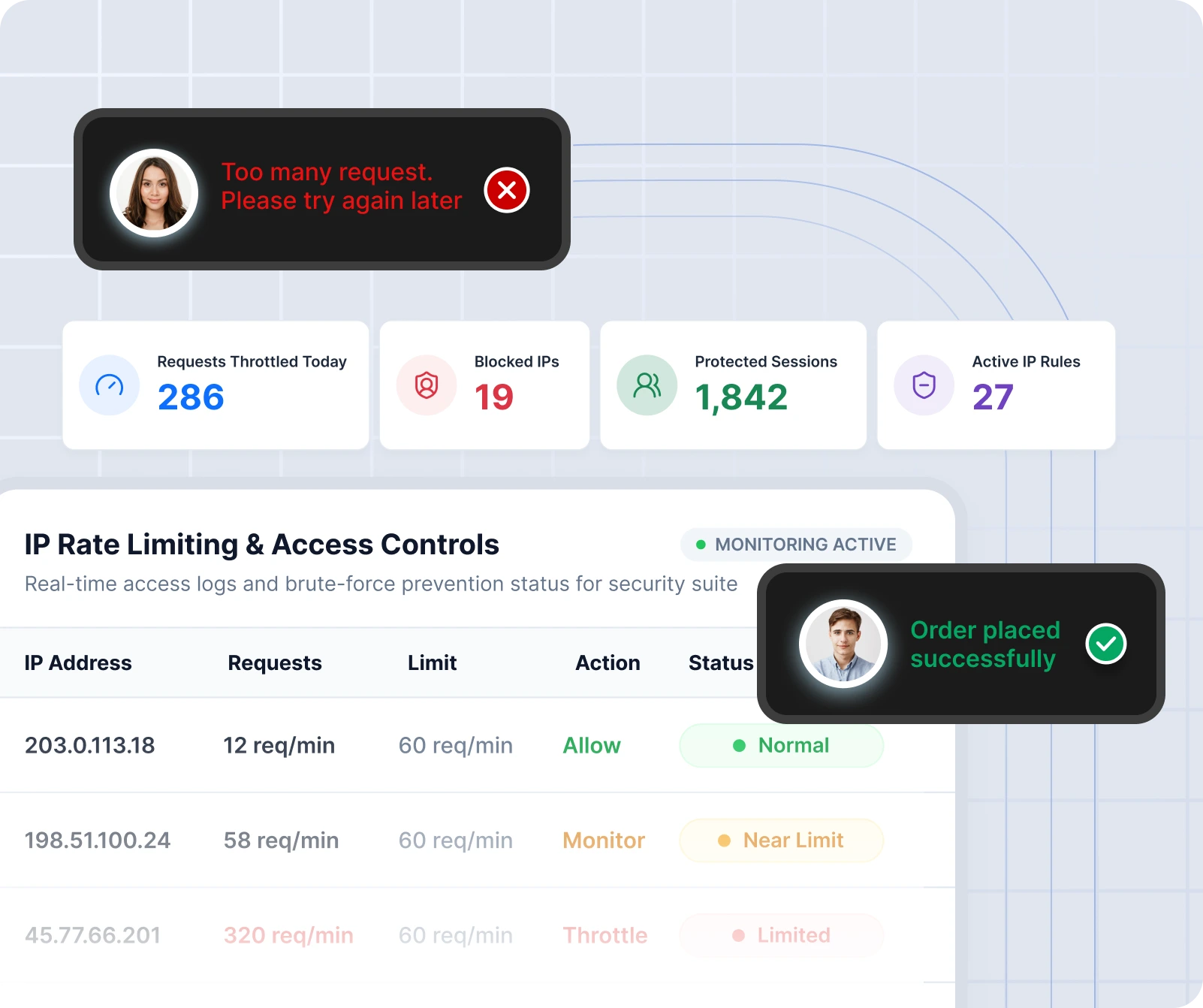Sort by Status column header

(721, 662)
